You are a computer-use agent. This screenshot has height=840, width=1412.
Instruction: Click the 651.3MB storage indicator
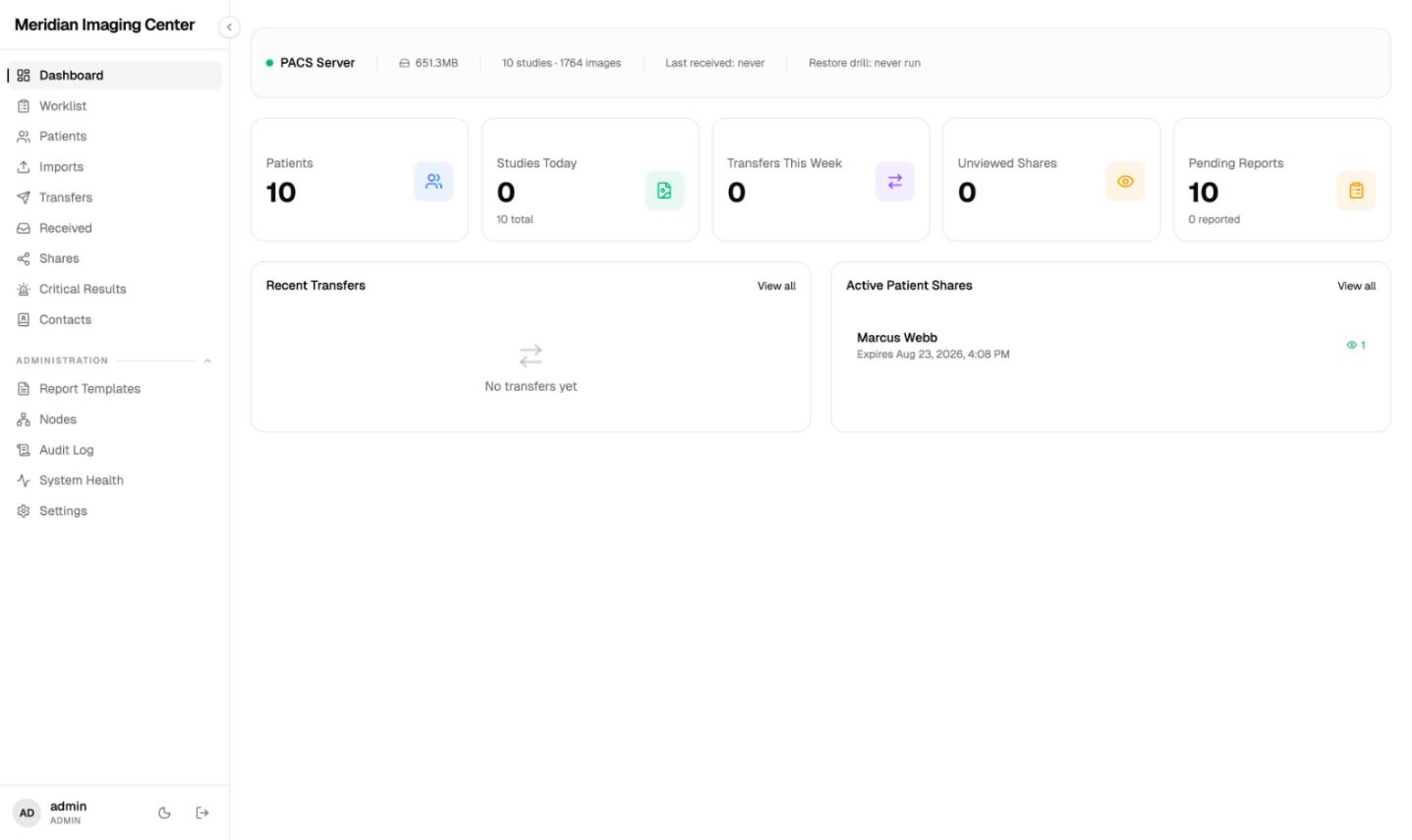pos(428,63)
